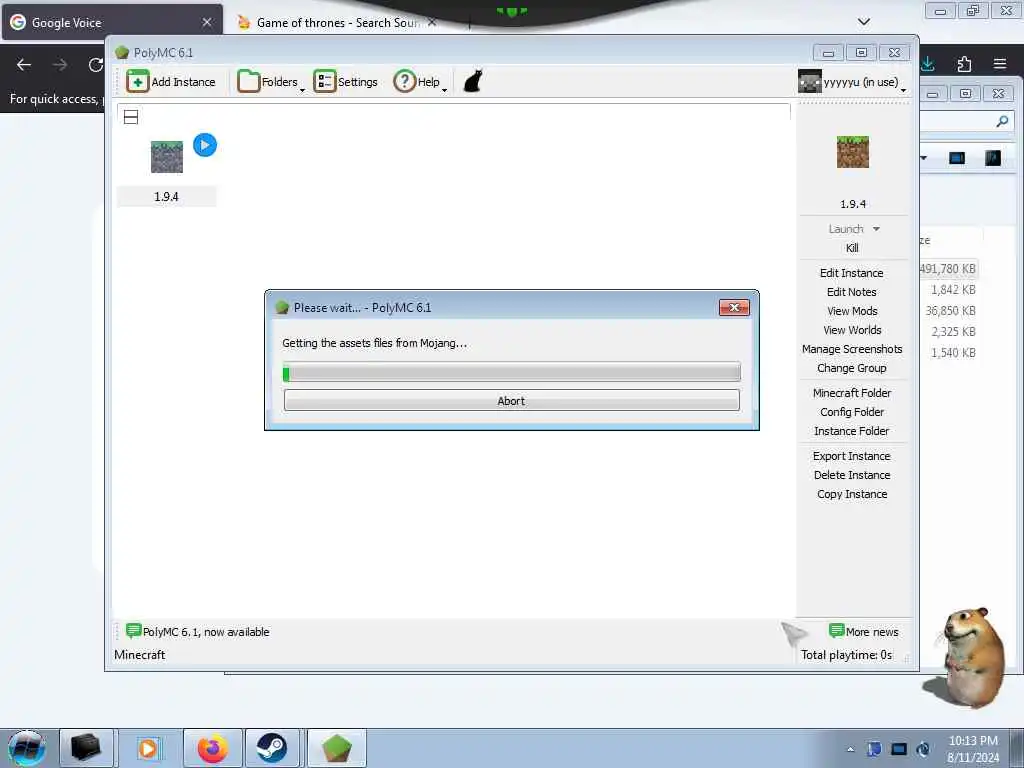Open the browser extensions puzzle icon
The image size is (1024, 768).
[964, 64]
